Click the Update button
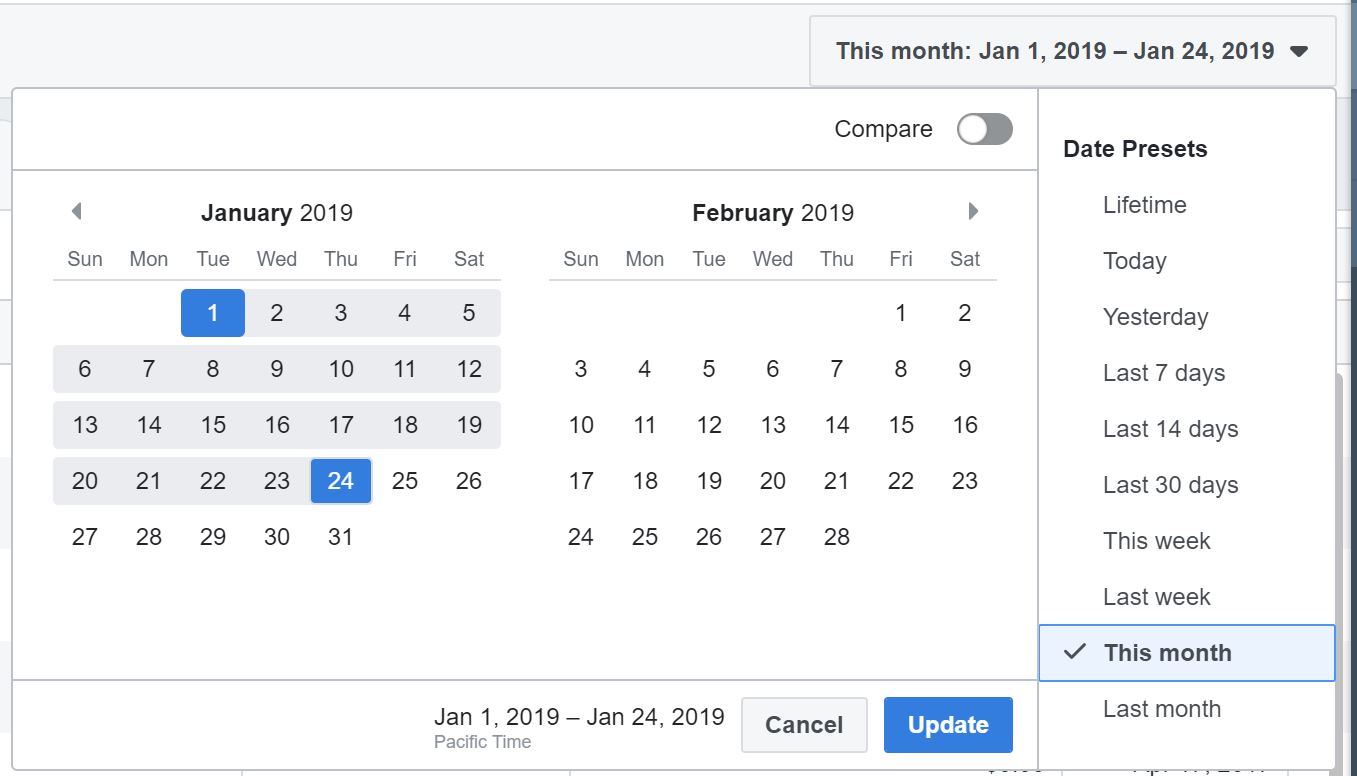Image resolution: width=1357 pixels, height=776 pixels. pyautogui.click(x=948, y=725)
